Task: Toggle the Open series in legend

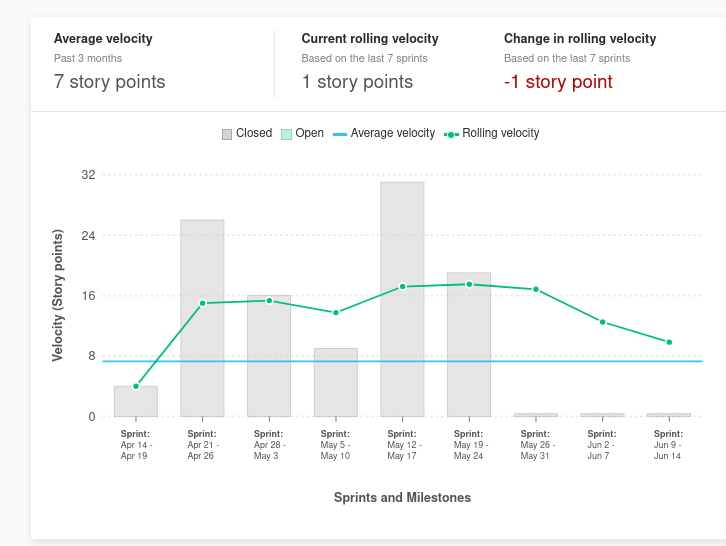Action: (309, 133)
